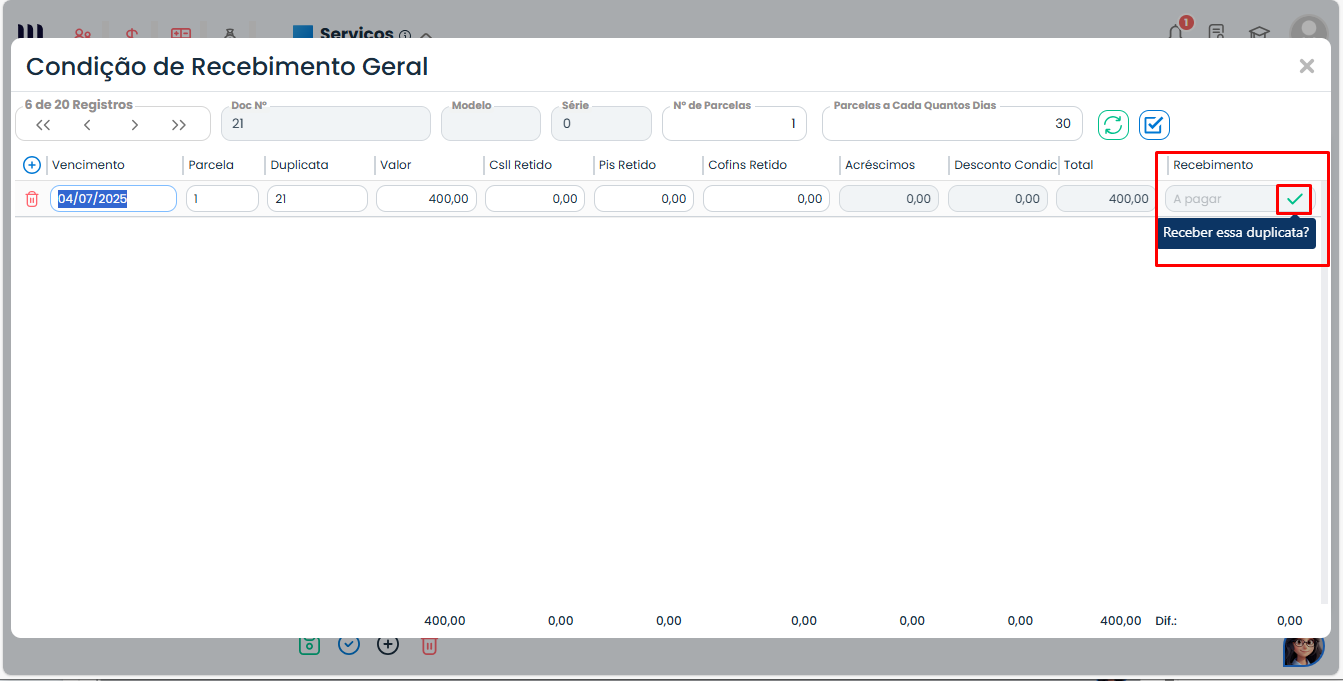This screenshot has width=1343, height=681.
Task: Confirm receipt with the green checkmark
Action: (x=1295, y=199)
